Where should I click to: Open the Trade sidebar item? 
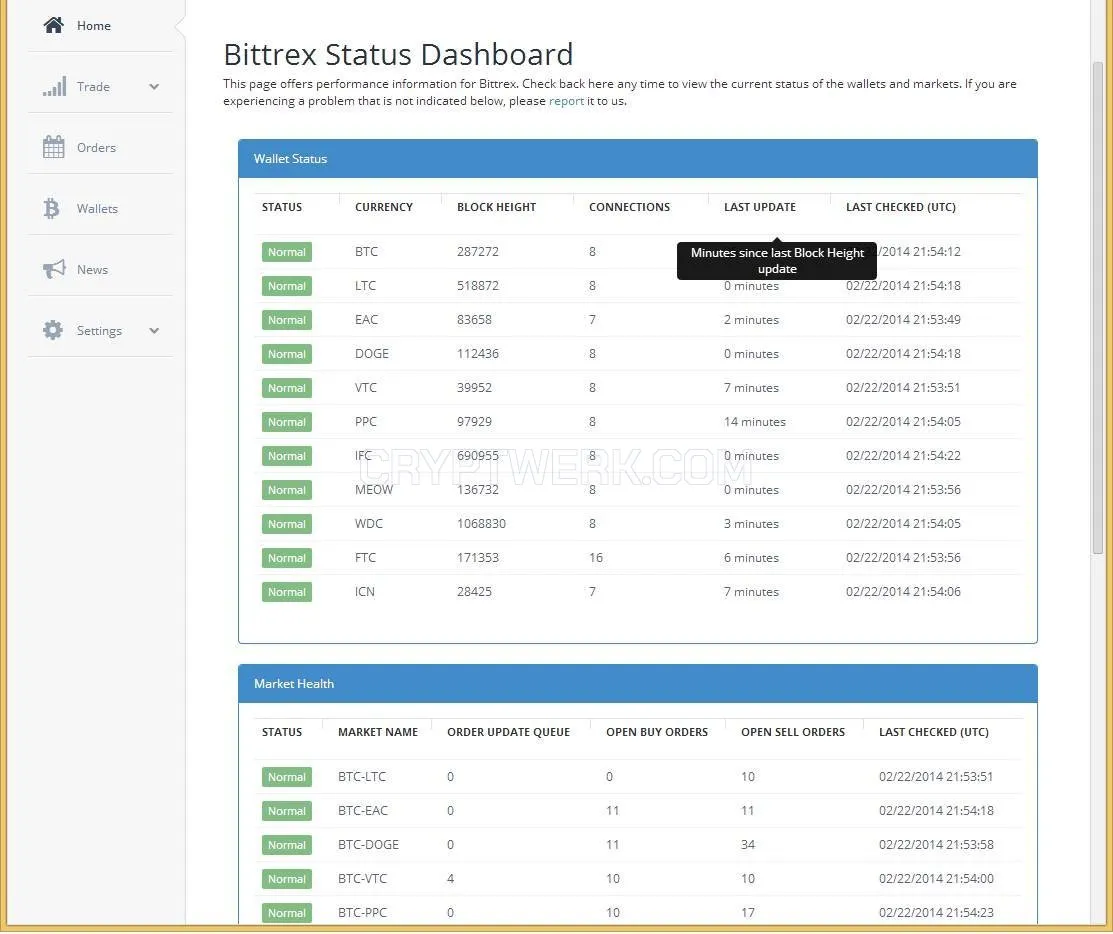(100, 87)
